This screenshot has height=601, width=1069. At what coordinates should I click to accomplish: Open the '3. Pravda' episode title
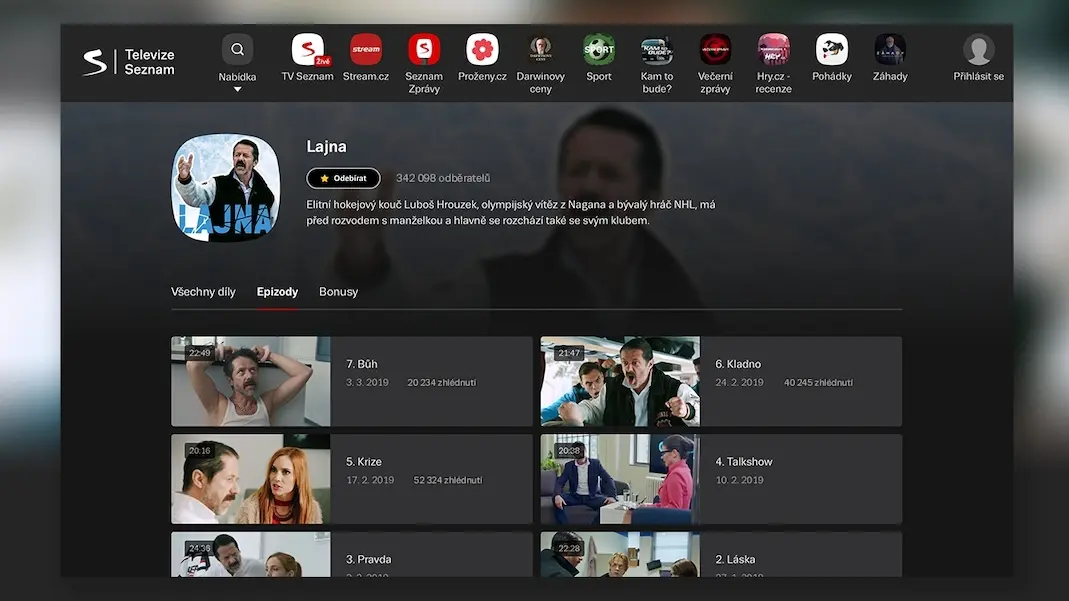click(x=368, y=559)
